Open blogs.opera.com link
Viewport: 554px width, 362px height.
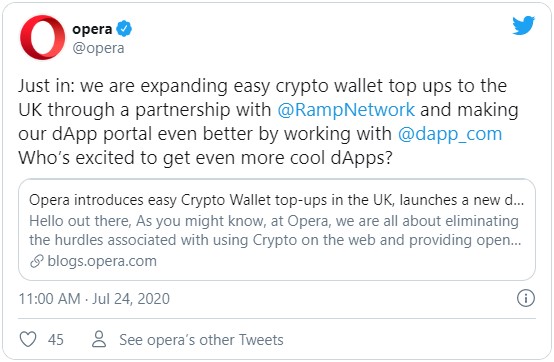(102, 261)
